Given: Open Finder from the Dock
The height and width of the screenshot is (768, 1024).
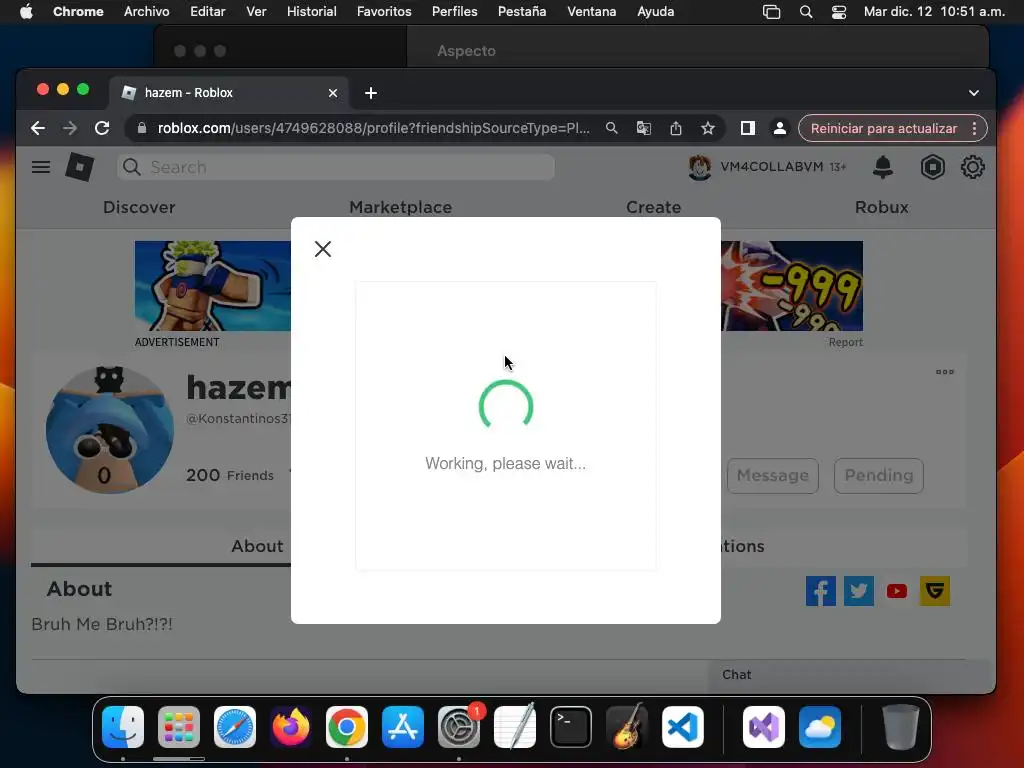Looking at the screenshot, I should point(123,727).
